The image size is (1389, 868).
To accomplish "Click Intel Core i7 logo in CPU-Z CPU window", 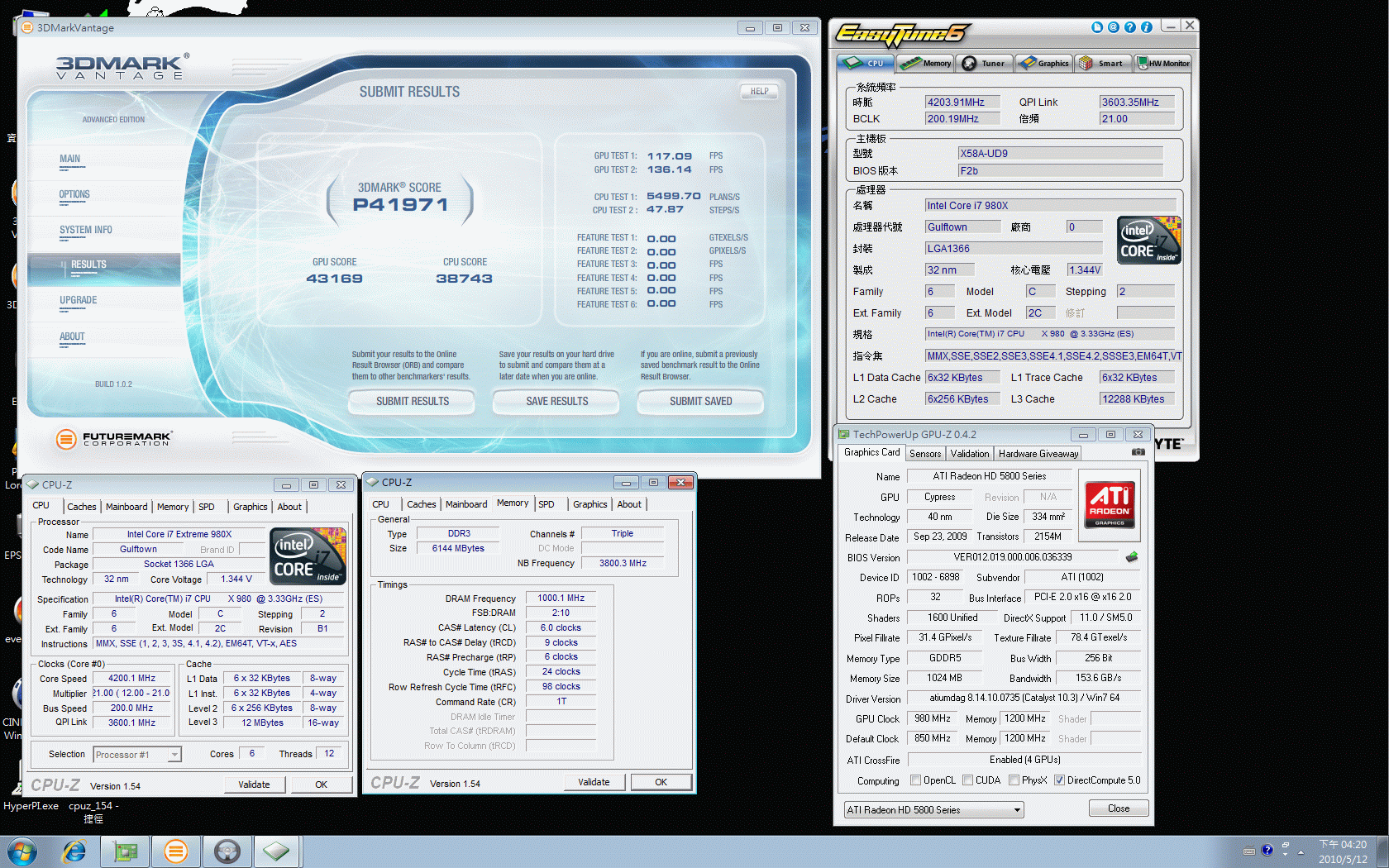I will (x=308, y=556).
